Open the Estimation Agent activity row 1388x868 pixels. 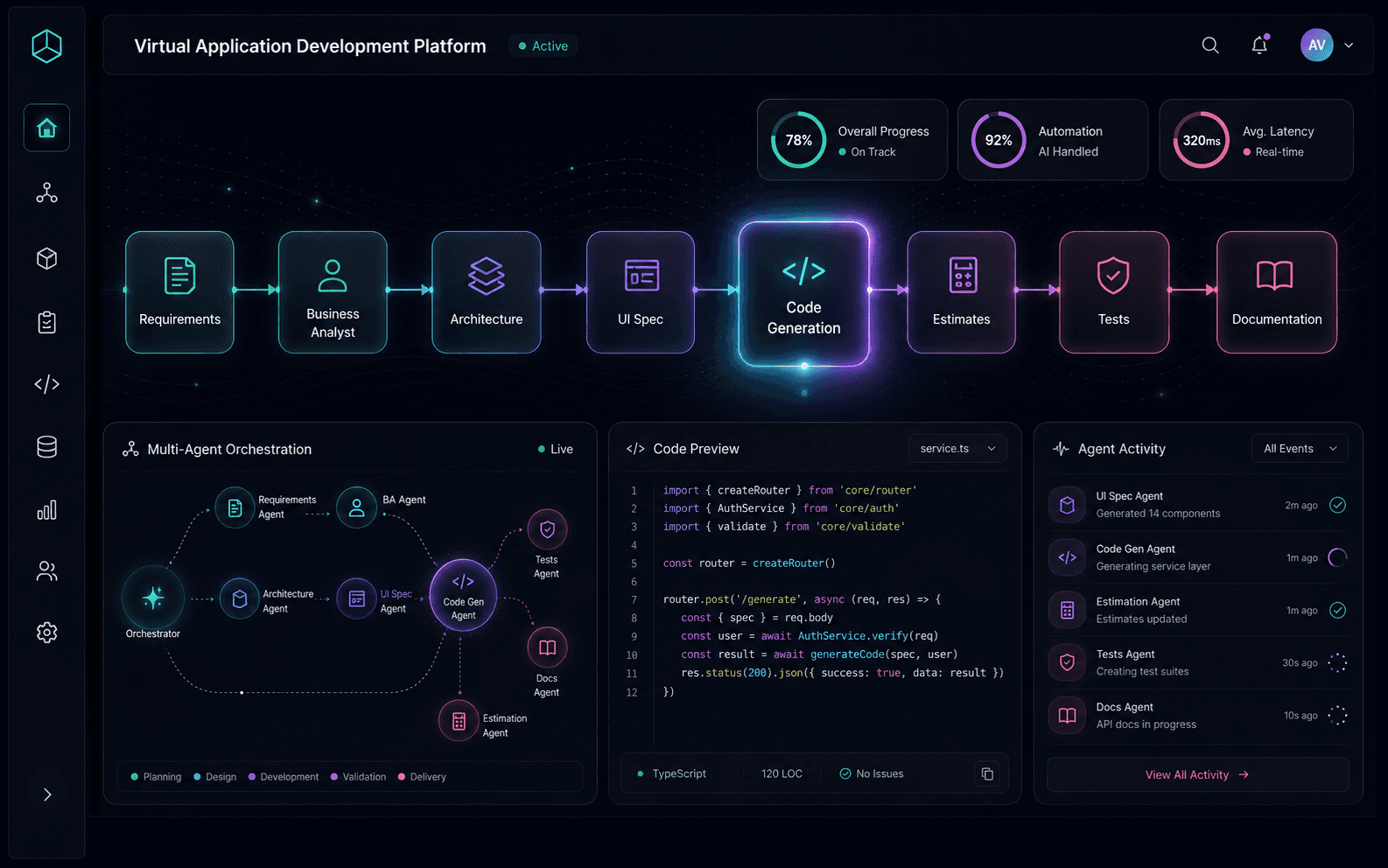1198,610
